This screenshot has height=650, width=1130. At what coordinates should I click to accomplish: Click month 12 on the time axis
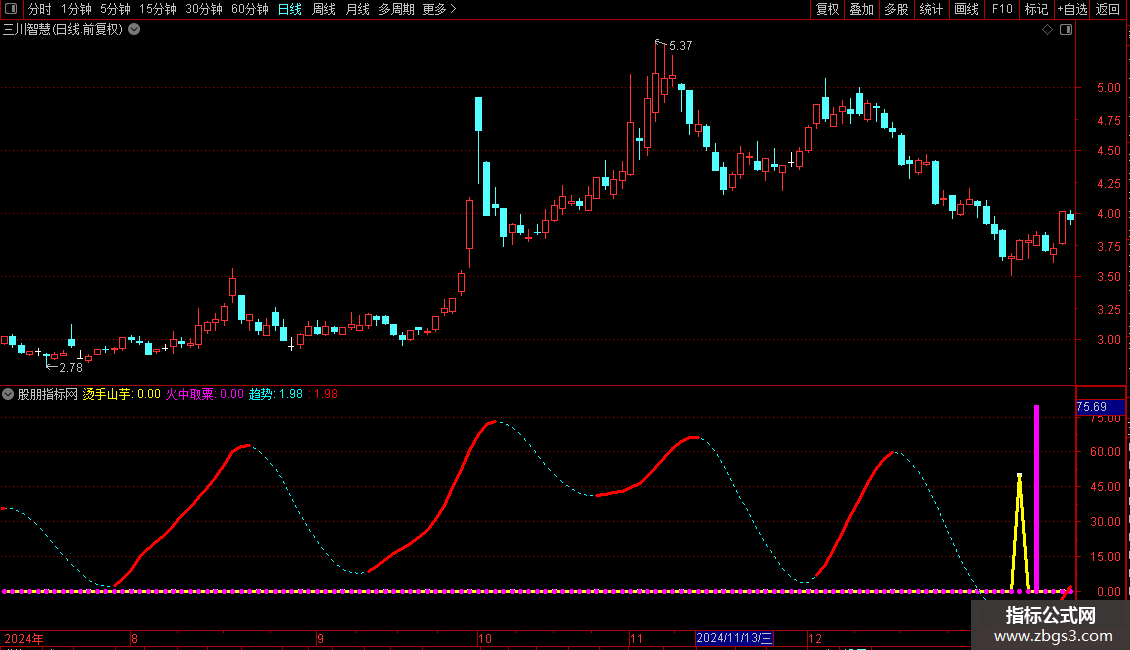(x=815, y=638)
